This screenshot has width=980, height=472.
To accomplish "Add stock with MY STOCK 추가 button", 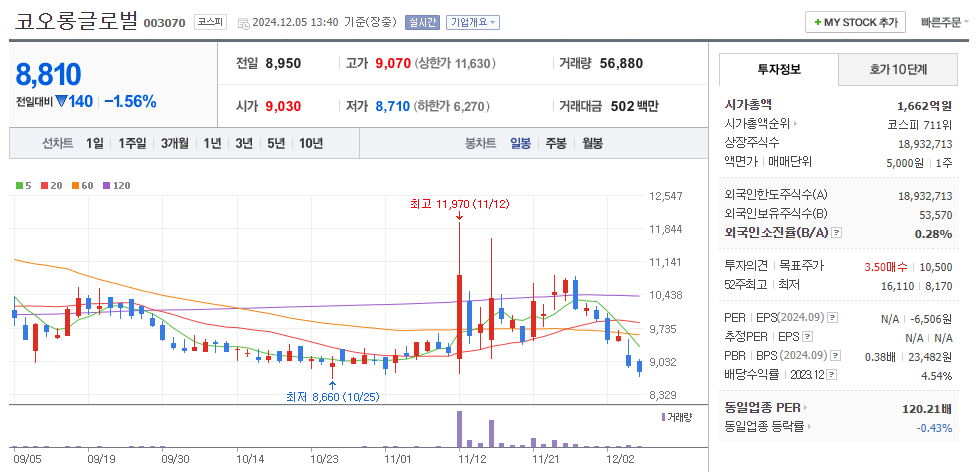I will click(855, 23).
